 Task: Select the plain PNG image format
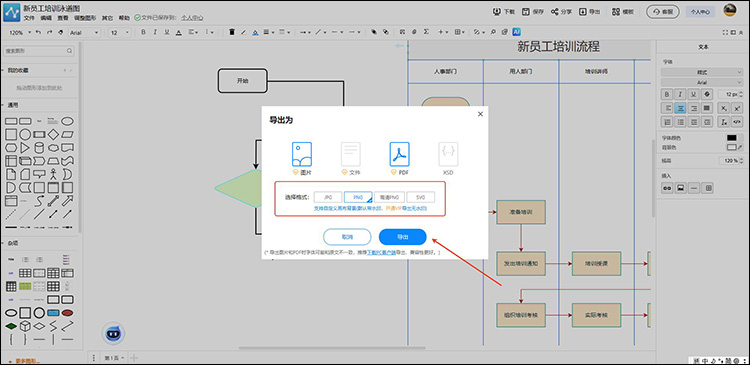358,197
